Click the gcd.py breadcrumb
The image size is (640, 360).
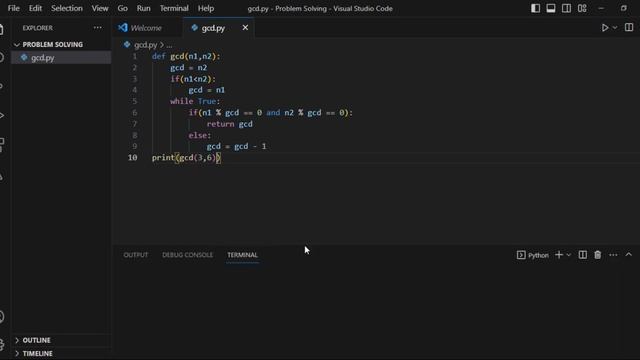tap(145, 45)
